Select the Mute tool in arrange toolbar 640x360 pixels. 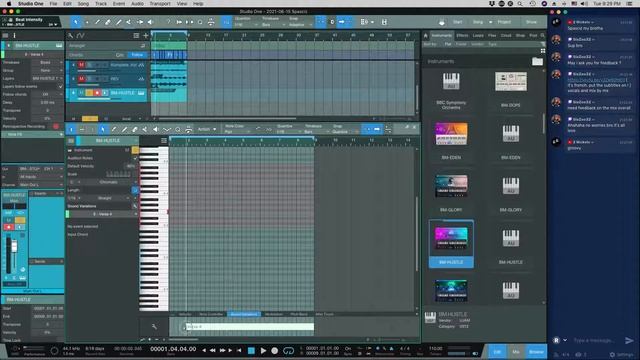129,22
